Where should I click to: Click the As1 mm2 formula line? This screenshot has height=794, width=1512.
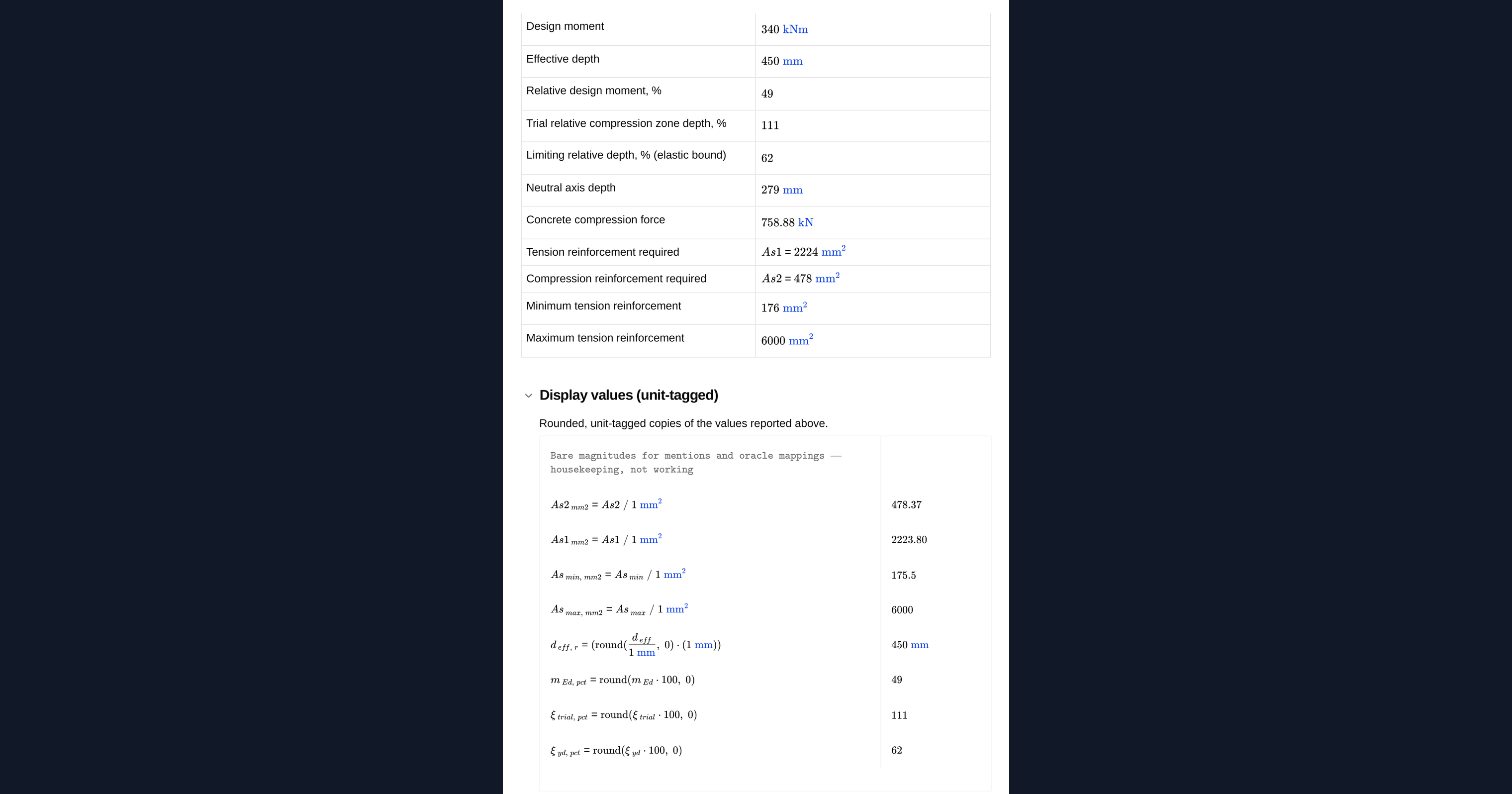(x=606, y=540)
